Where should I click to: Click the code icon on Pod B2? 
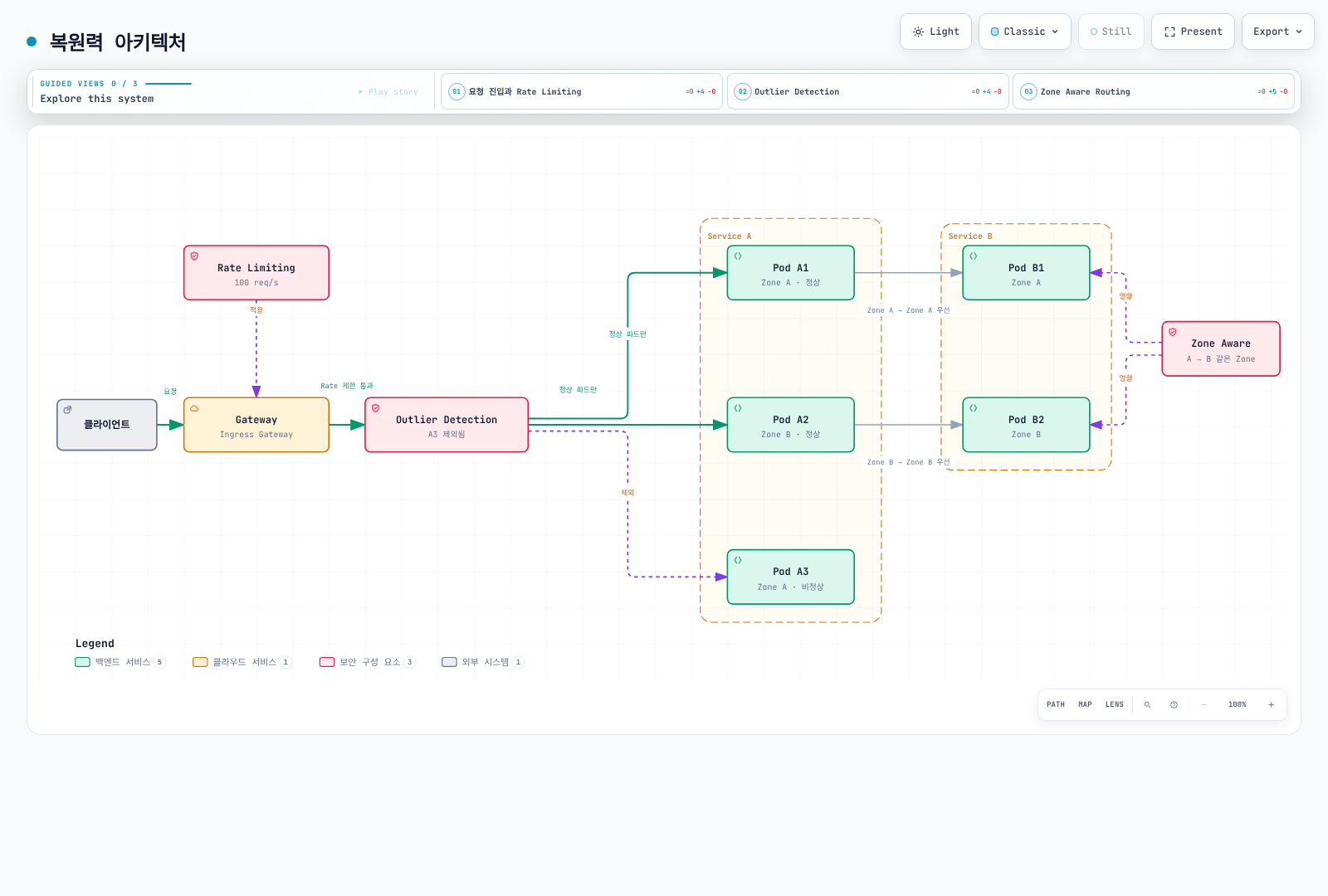pos(973,408)
